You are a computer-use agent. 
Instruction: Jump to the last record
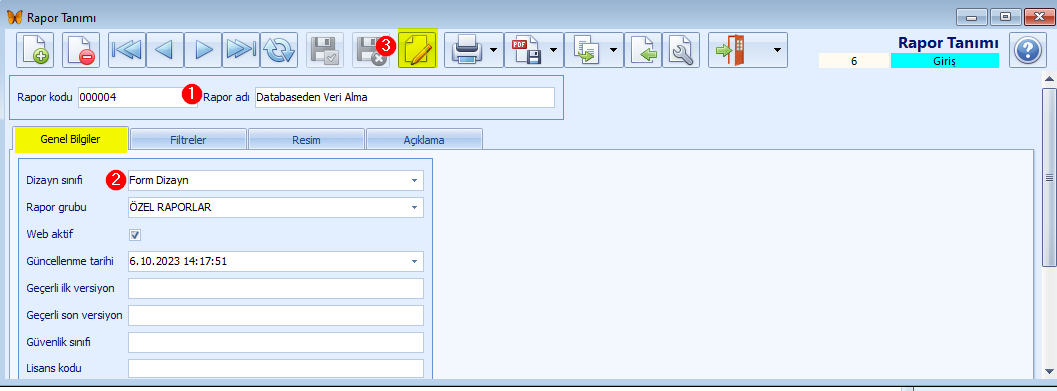[241, 50]
